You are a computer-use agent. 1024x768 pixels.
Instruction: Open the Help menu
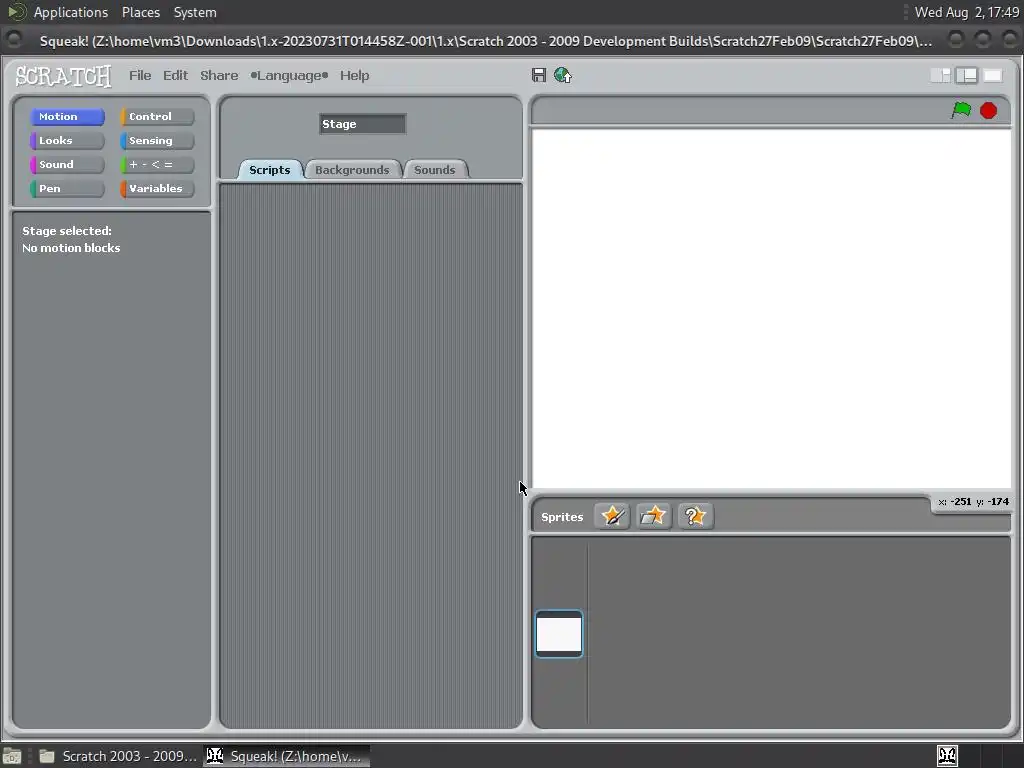[x=355, y=75]
